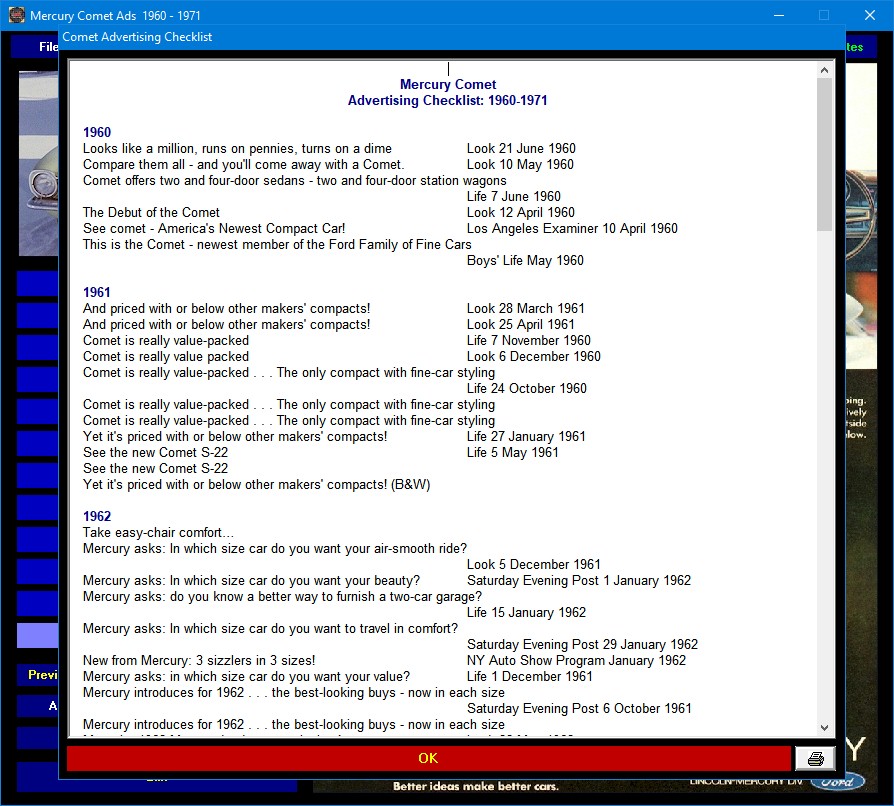The width and height of the screenshot is (894, 806).
Task: Click 'want to travel in comfort?' line
Action: point(270,628)
